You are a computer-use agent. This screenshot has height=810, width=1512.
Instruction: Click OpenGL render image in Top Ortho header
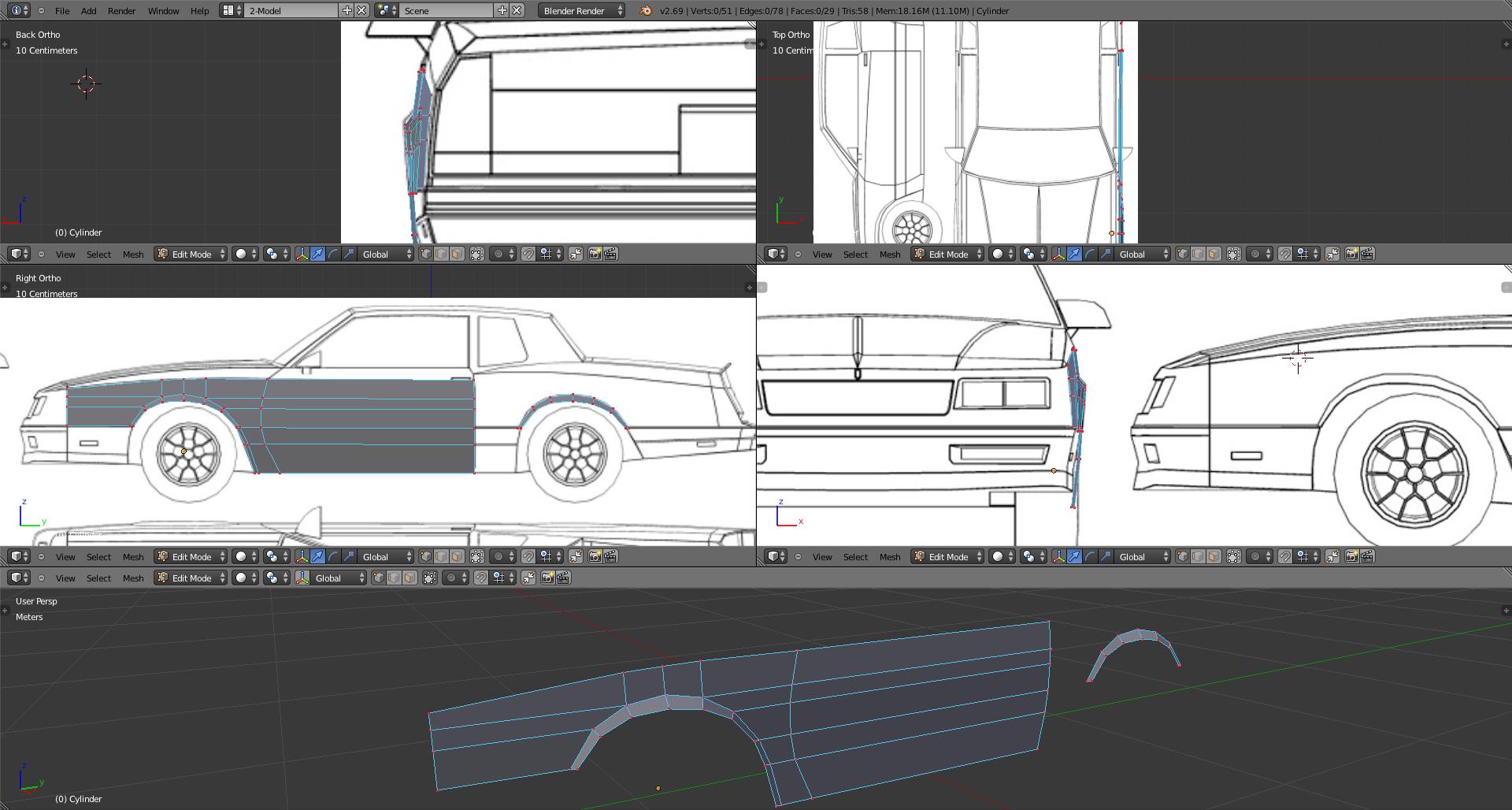pyautogui.click(x=1351, y=254)
